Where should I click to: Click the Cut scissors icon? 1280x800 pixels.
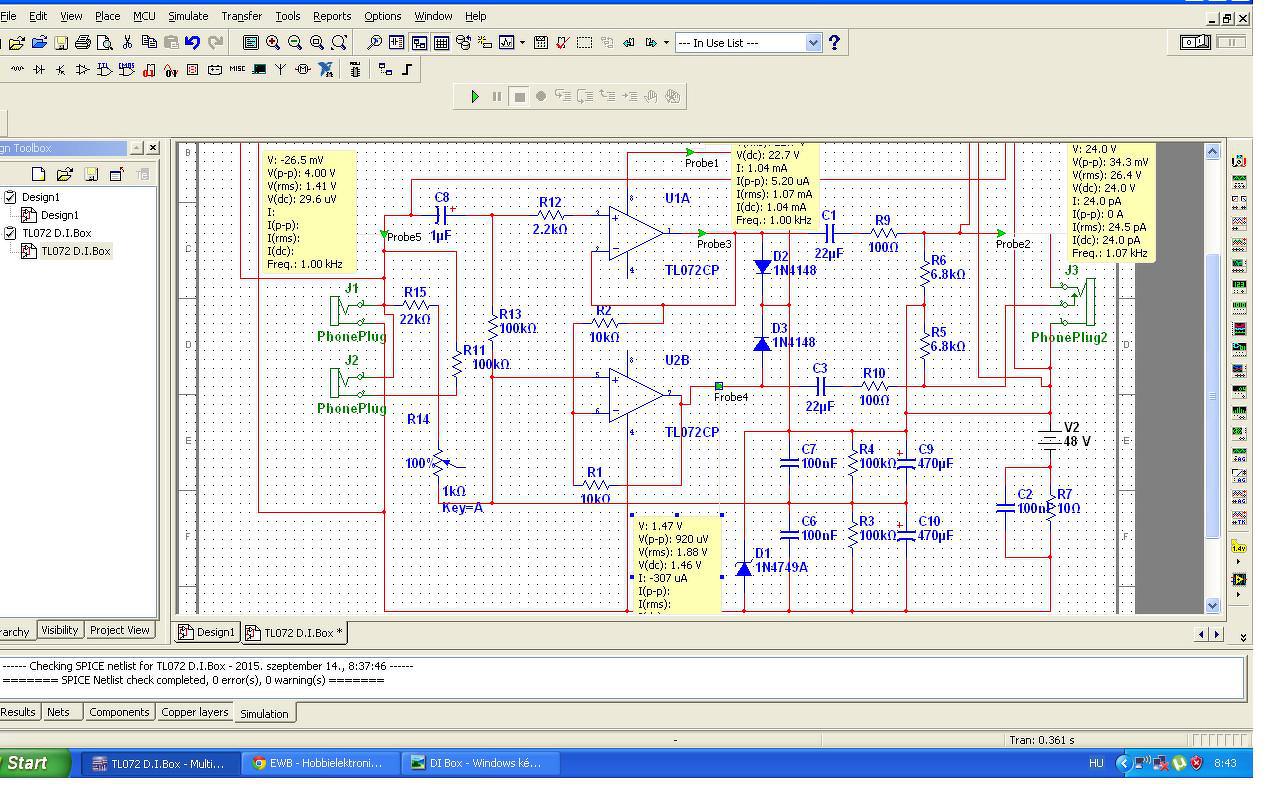click(x=128, y=43)
